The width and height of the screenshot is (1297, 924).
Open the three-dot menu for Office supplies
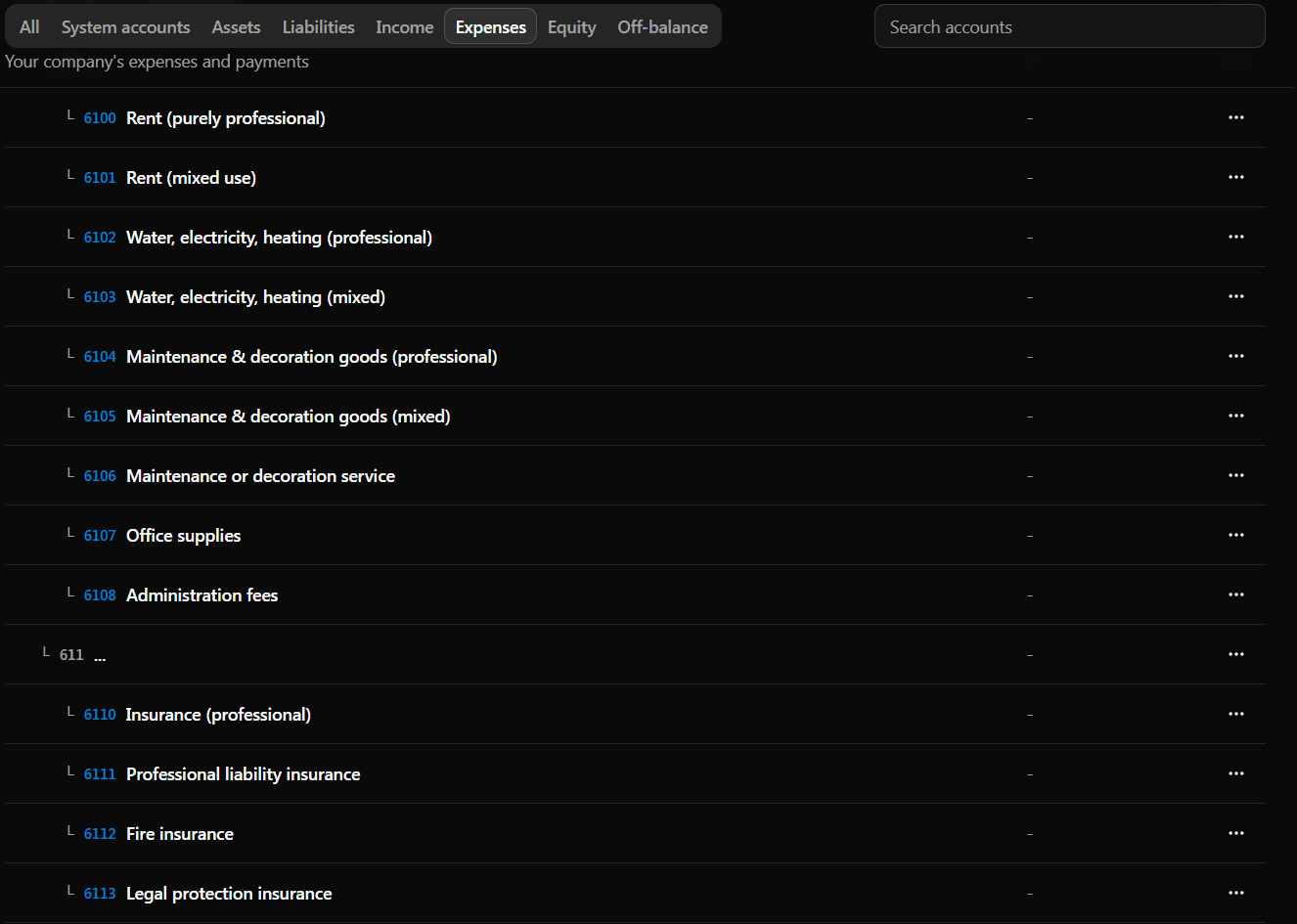[1236, 535]
